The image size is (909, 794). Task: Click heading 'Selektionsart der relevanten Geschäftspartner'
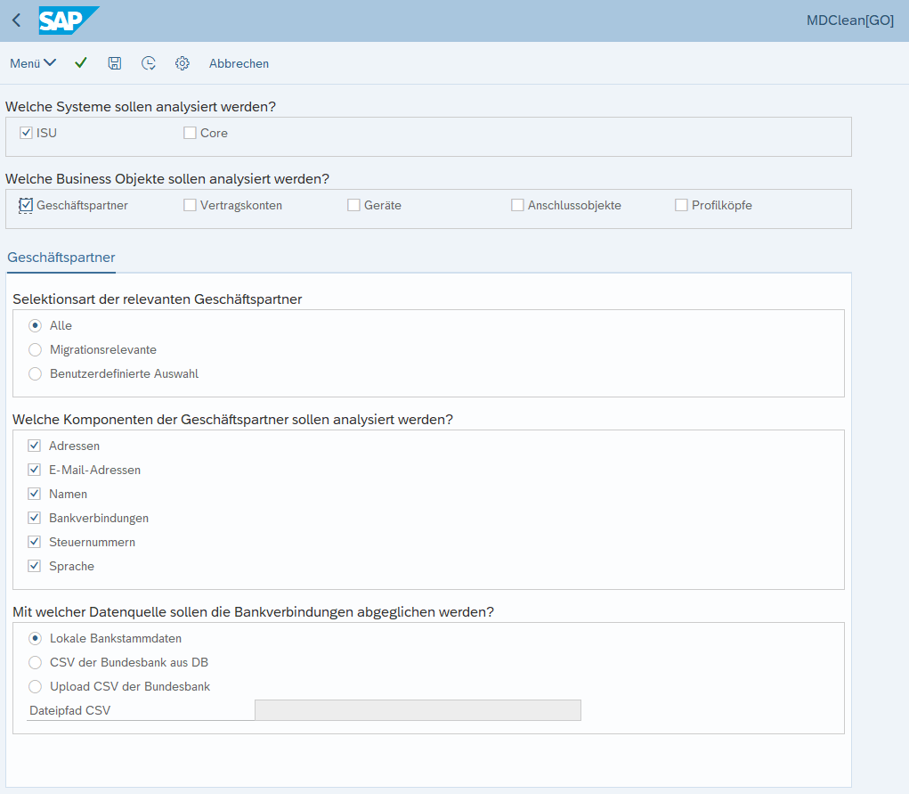point(157,299)
